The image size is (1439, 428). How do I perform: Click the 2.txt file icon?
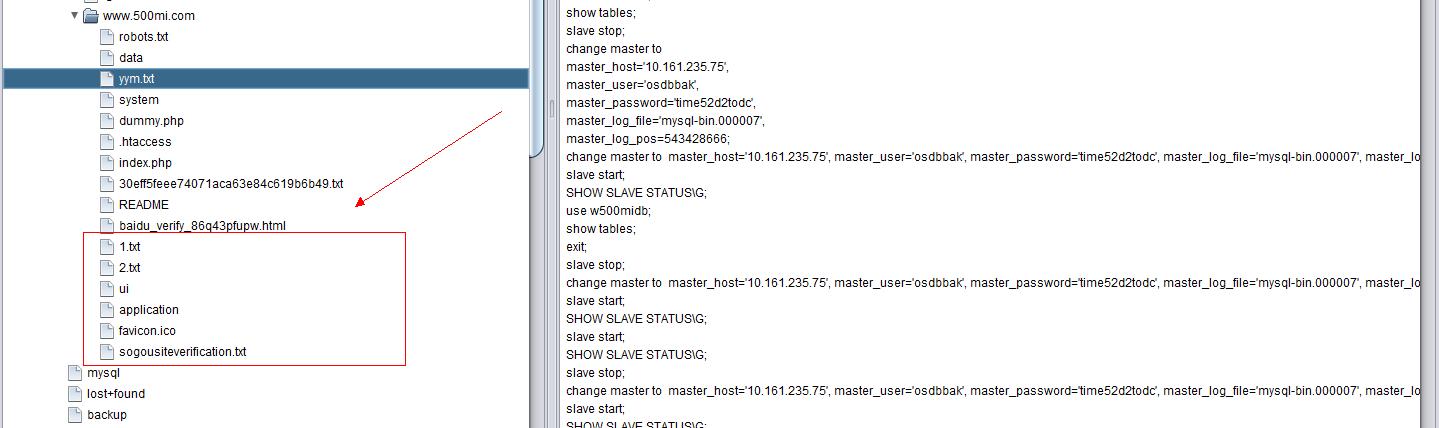pos(107,268)
